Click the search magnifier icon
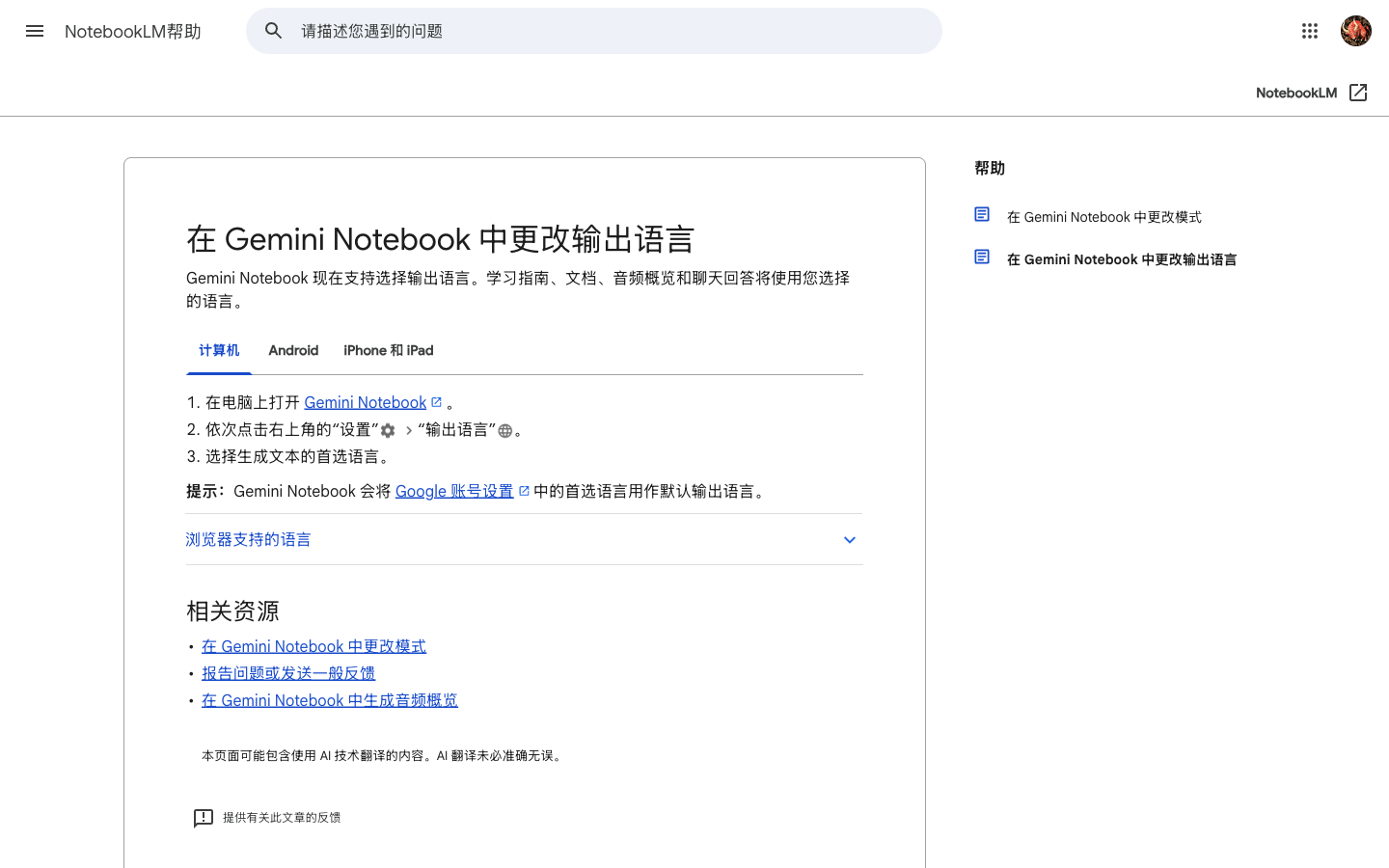The height and width of the screenshot is (868, 1389). tap(274, 31)
